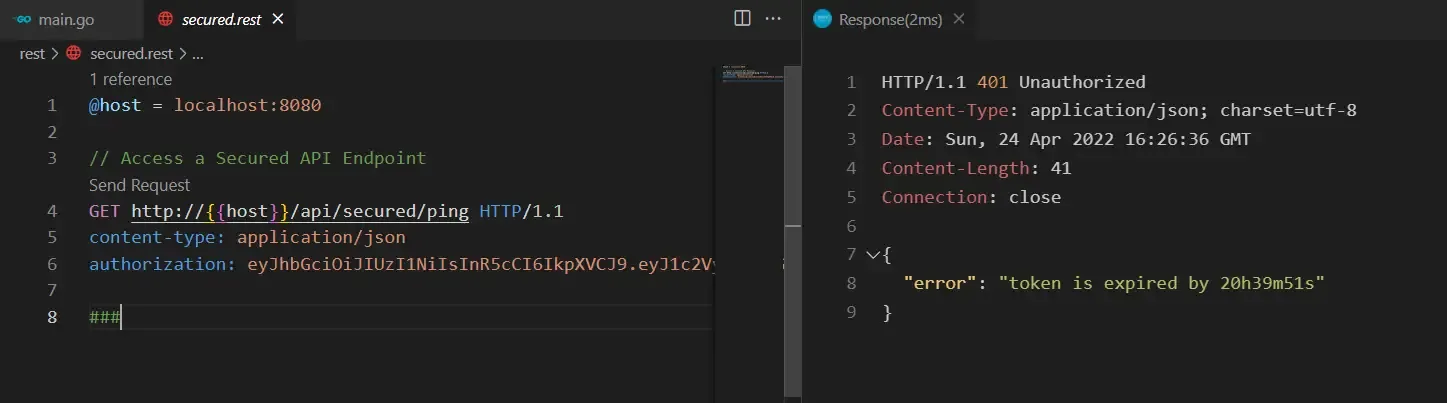Click the token is expired error message
This screenshot has width=1447, height=403.
tap(1160, 283)
